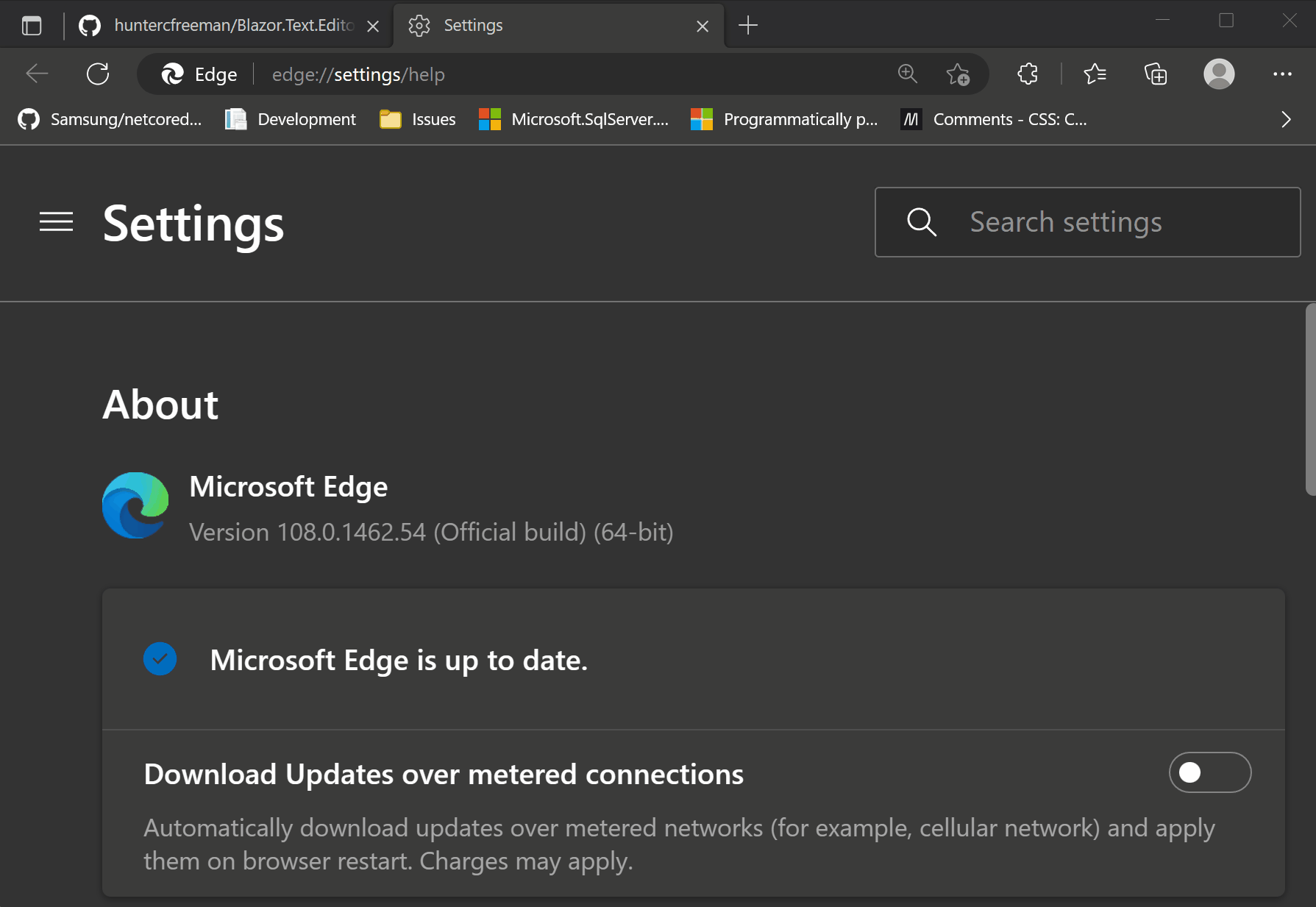
Task: Open the tab actions menu icon
Action: 32,26
